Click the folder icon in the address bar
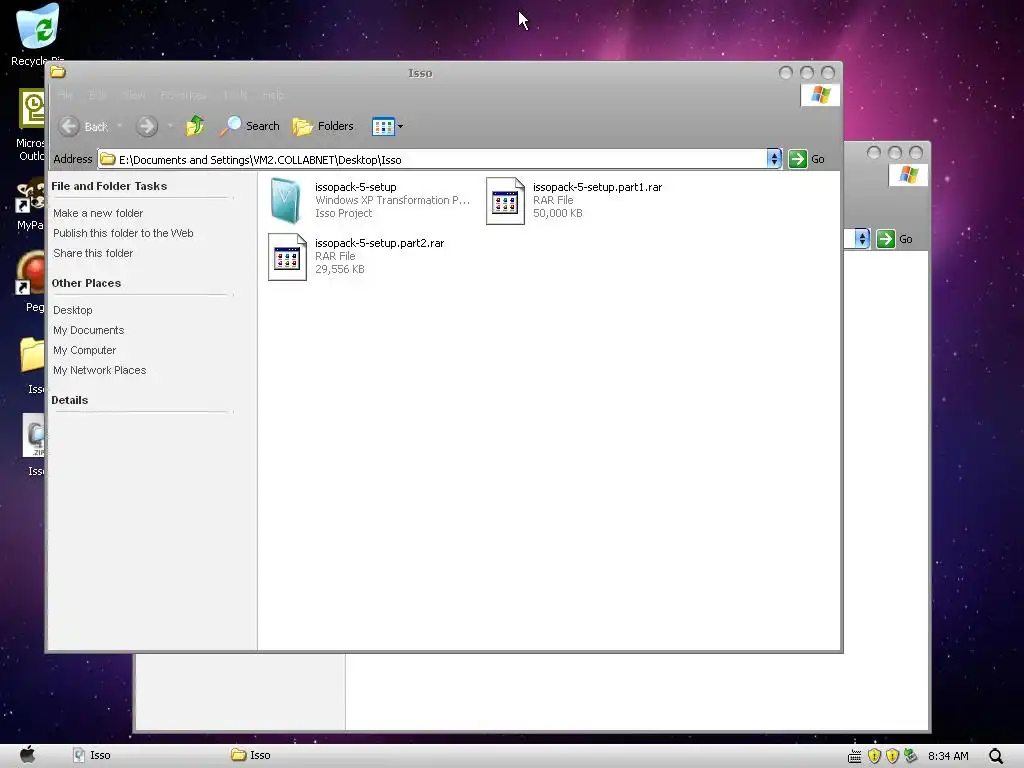The width and height of the screenshot is (1024, 768). point(108,159)
